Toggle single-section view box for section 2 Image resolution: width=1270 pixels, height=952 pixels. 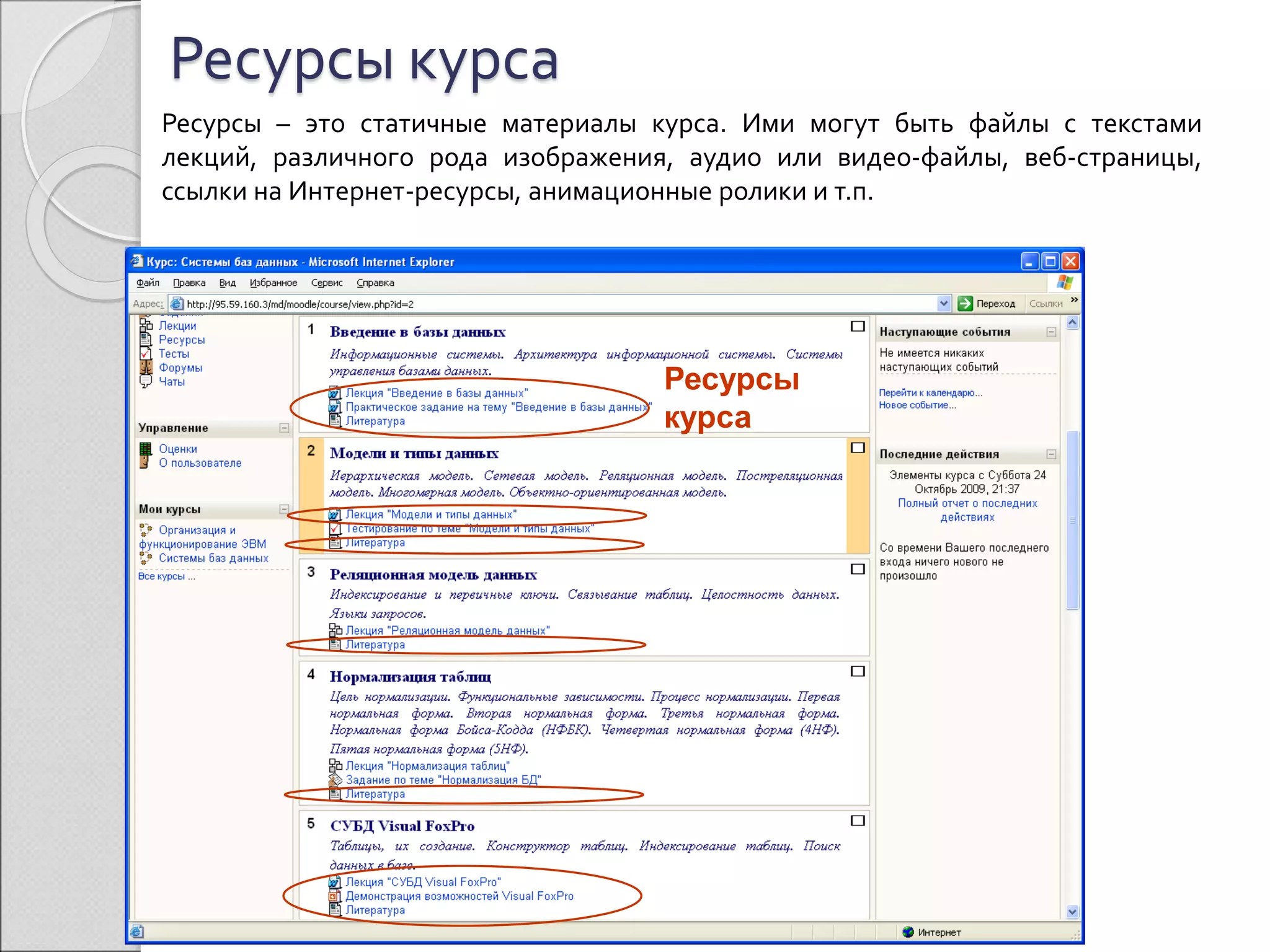tap(858, 447)
